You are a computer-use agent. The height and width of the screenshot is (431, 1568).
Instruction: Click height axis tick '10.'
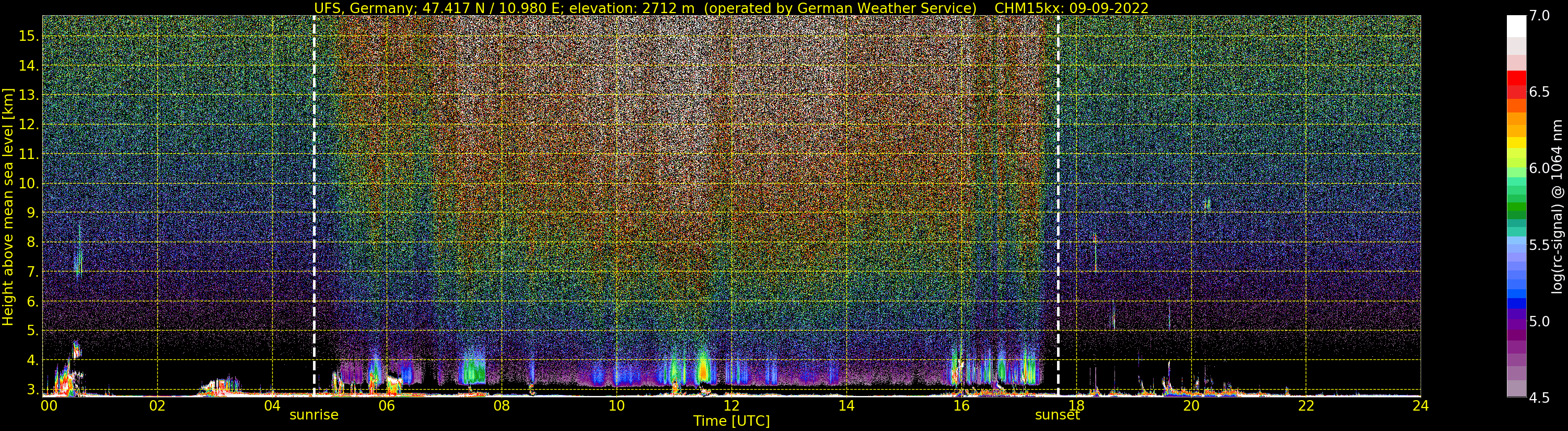tap(29, 184)
